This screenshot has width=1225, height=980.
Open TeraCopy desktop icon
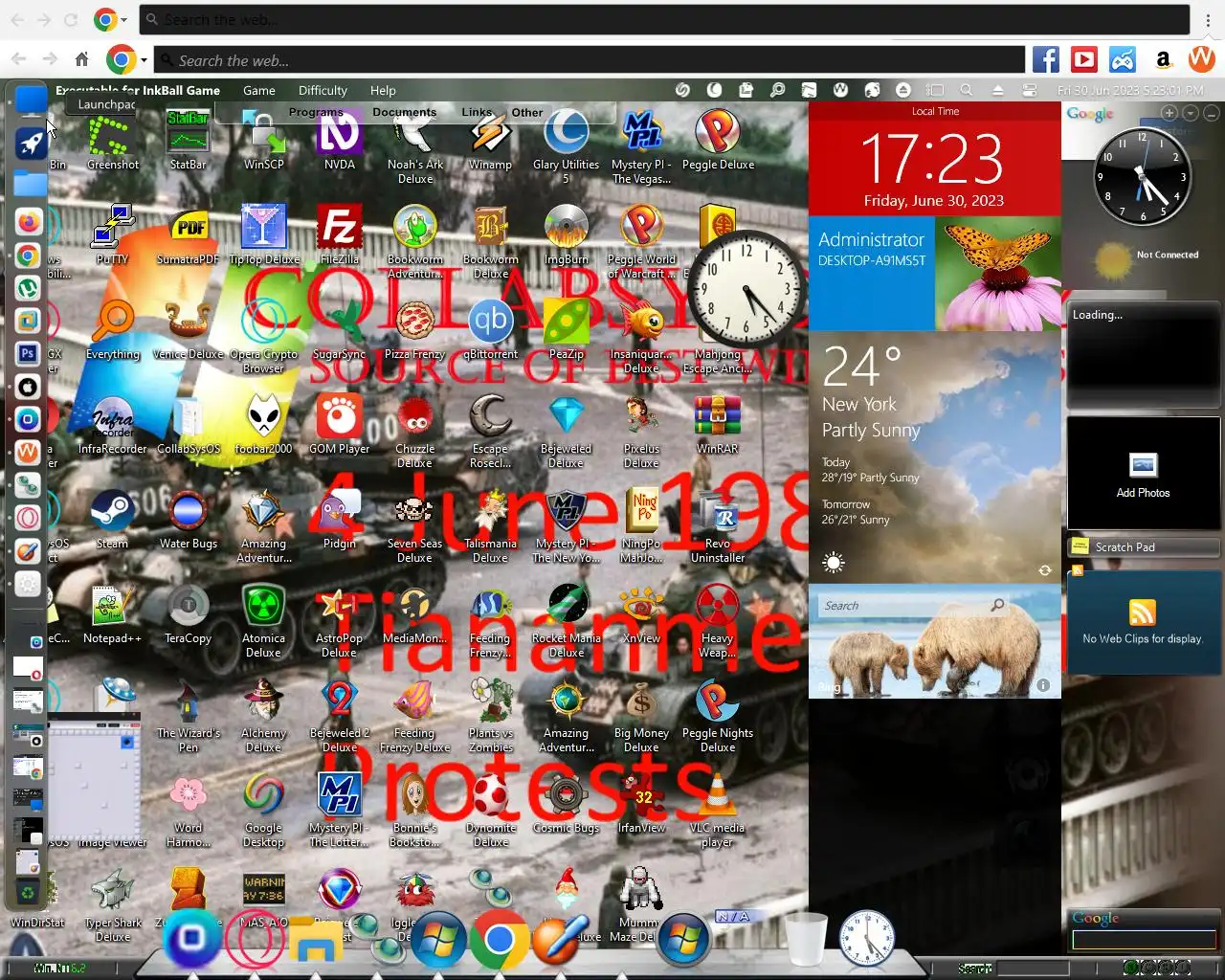coord(188,613)
